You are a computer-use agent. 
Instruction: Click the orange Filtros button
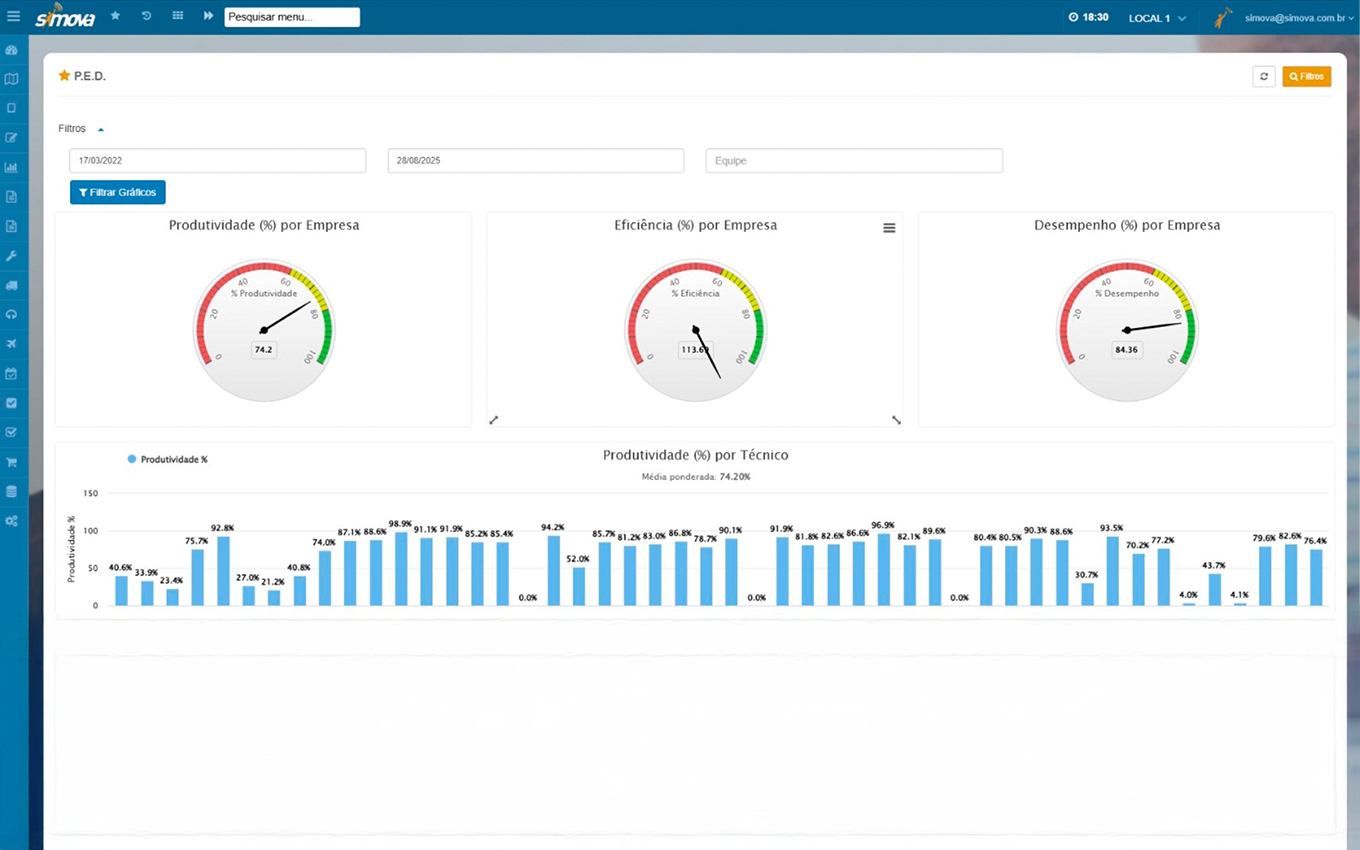click(x=1306, y=76)
